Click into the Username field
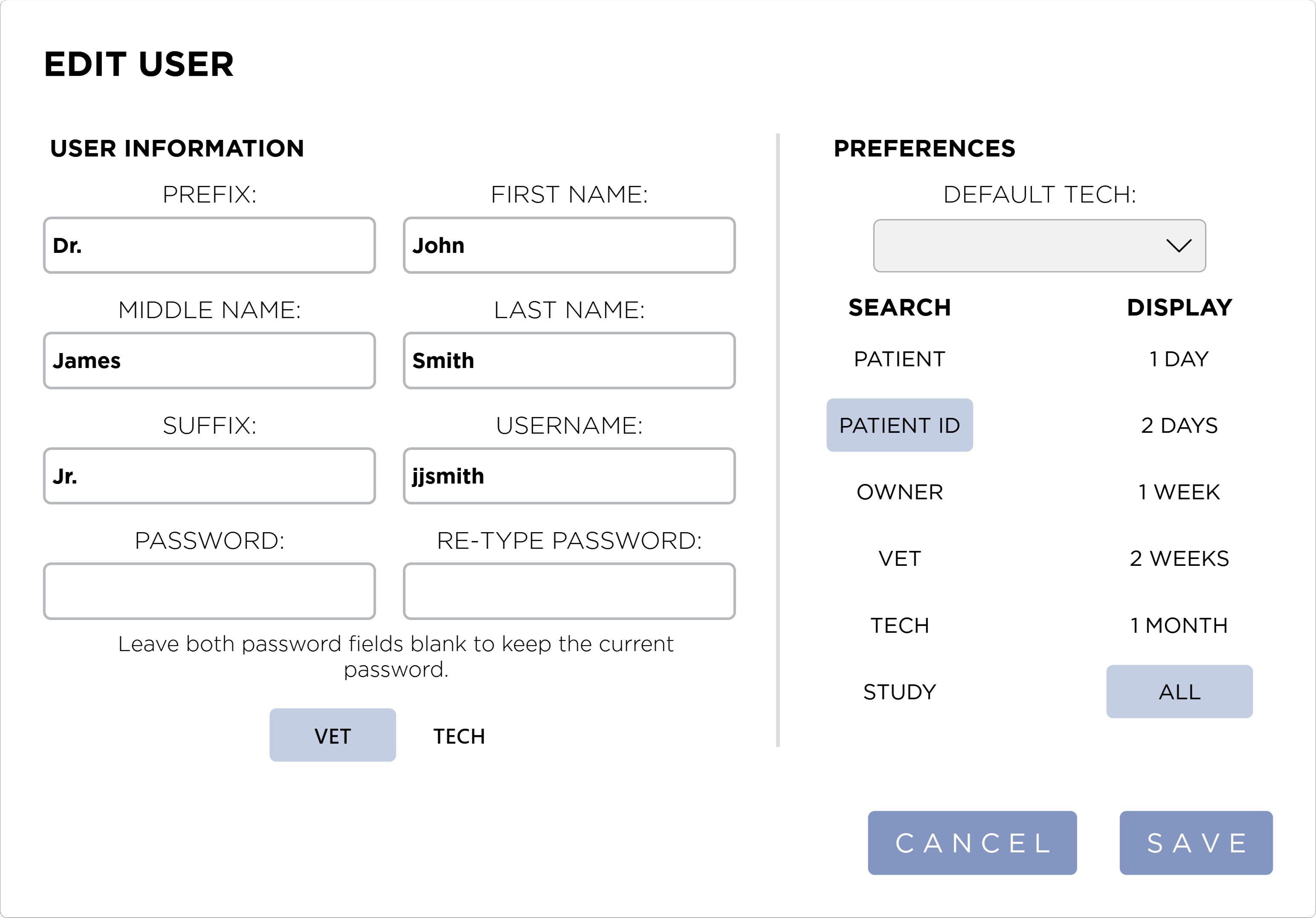This screenshot has height=918, width=1316. coord(569,476)
